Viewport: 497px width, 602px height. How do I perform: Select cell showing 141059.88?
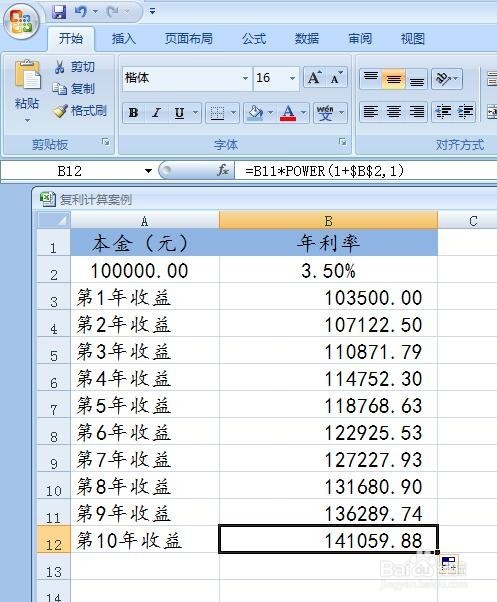pyautogui.click(x=328, y=540)
